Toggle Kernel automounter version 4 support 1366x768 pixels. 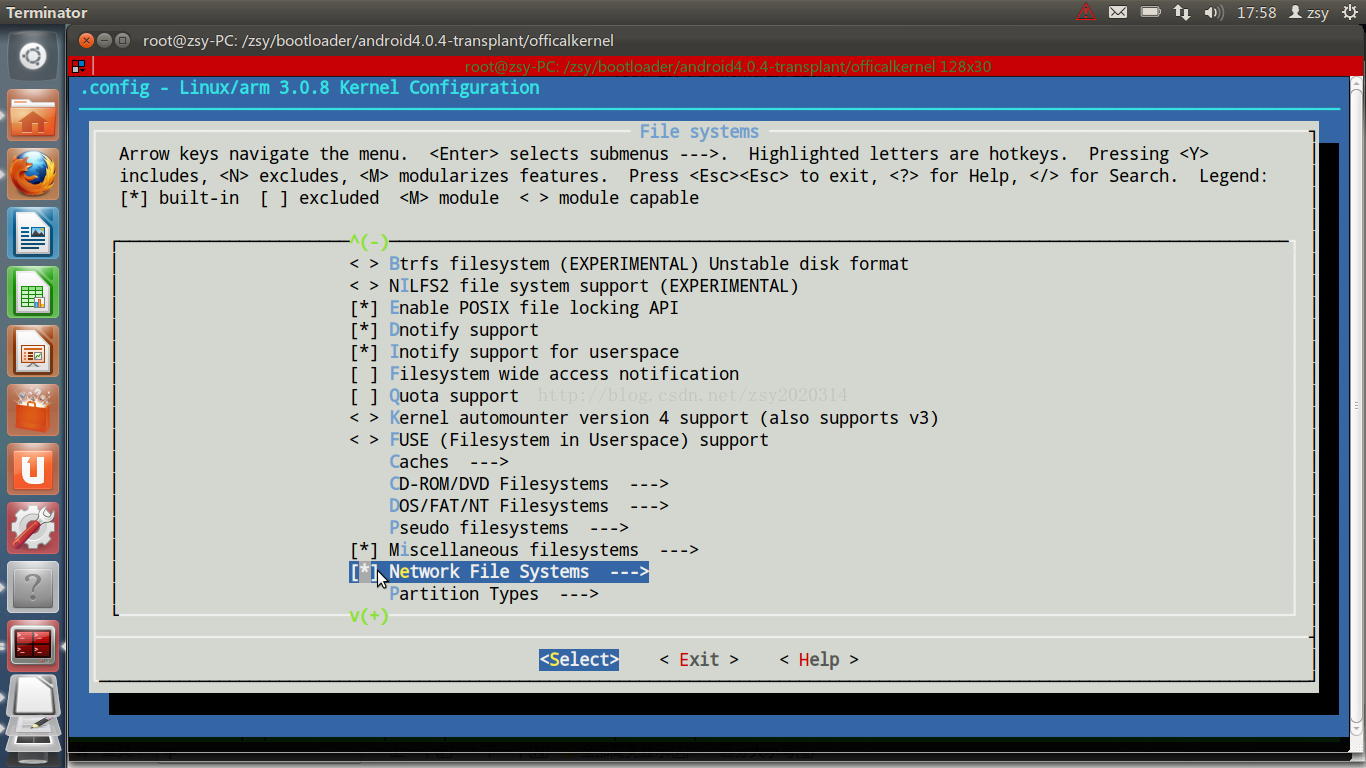(364, 418)
